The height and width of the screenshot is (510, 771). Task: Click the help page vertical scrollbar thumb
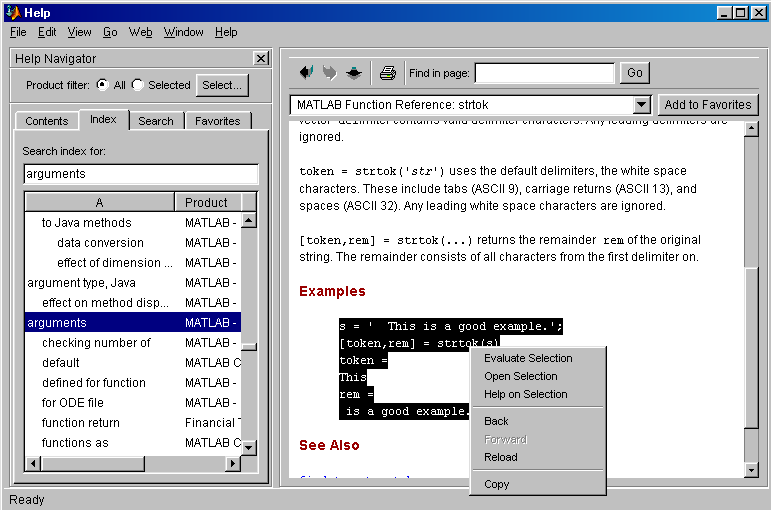click(751, 348)
